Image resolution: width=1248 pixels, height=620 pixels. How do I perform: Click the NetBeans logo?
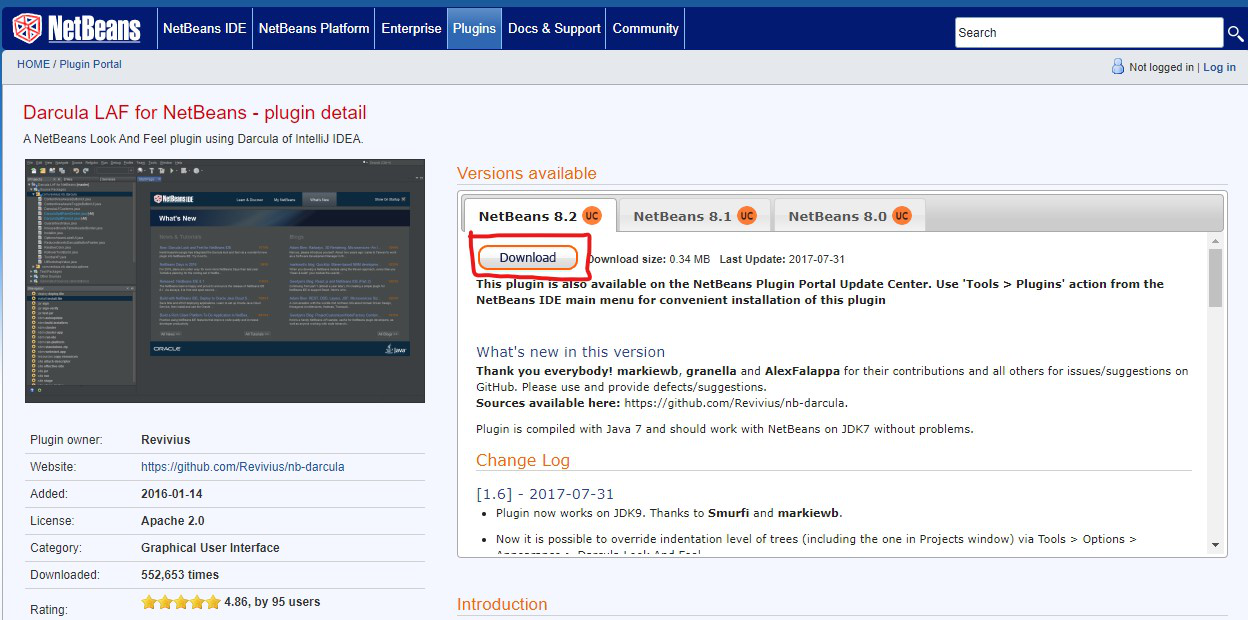point(76,28)
